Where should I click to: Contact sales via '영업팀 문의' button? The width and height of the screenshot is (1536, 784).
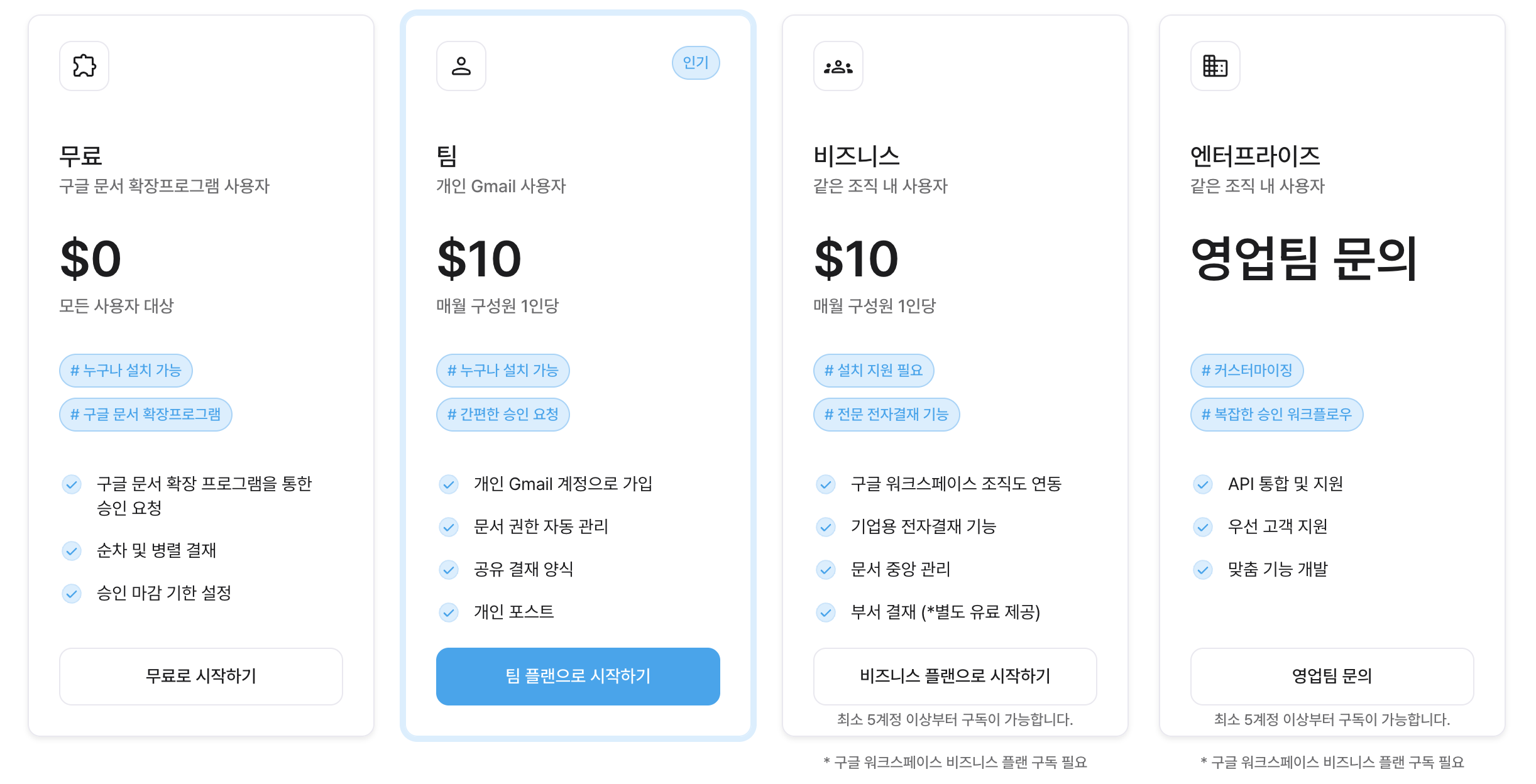[x=1332, y=677]
